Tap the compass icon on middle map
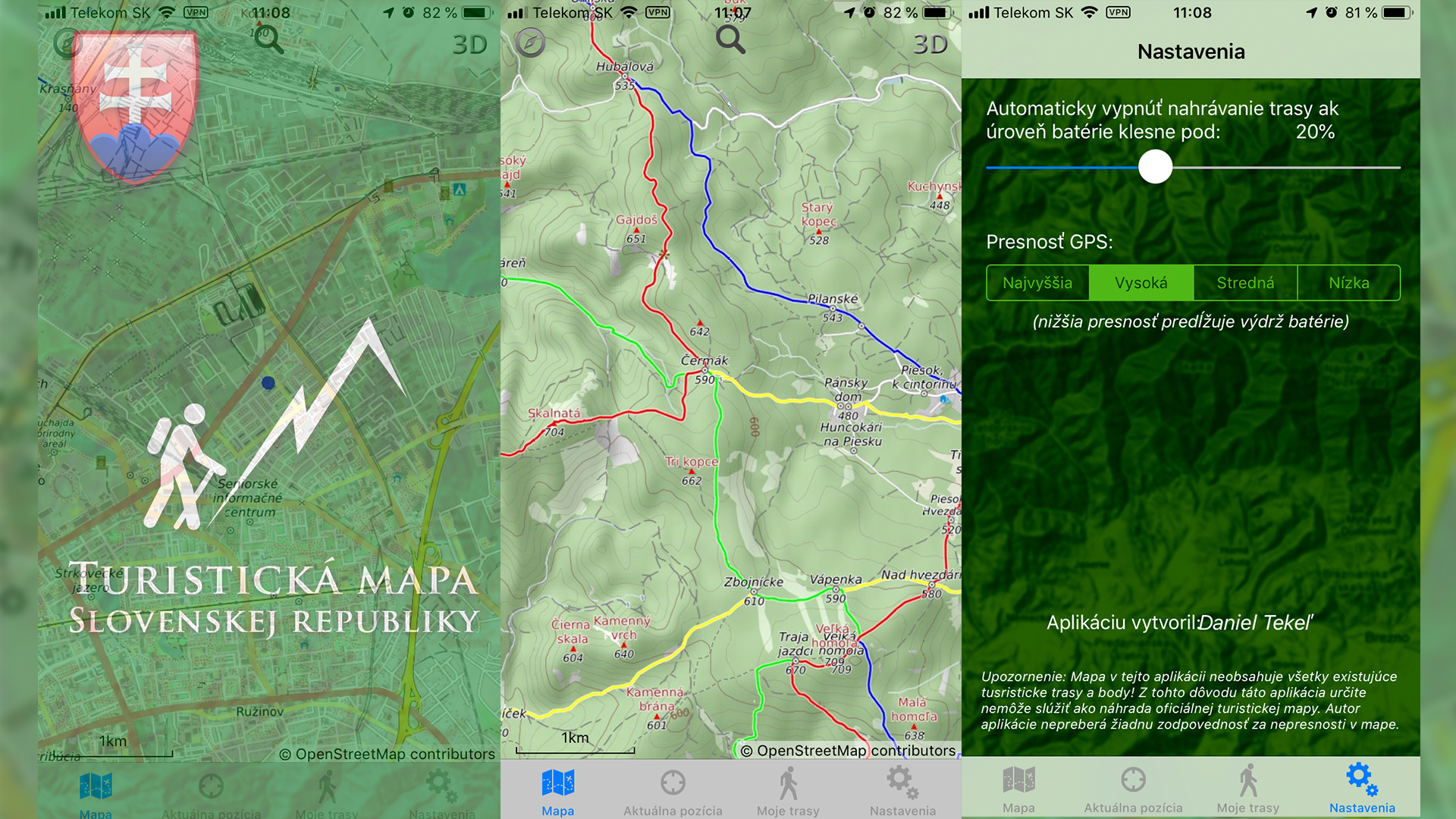 pos(530,42)
